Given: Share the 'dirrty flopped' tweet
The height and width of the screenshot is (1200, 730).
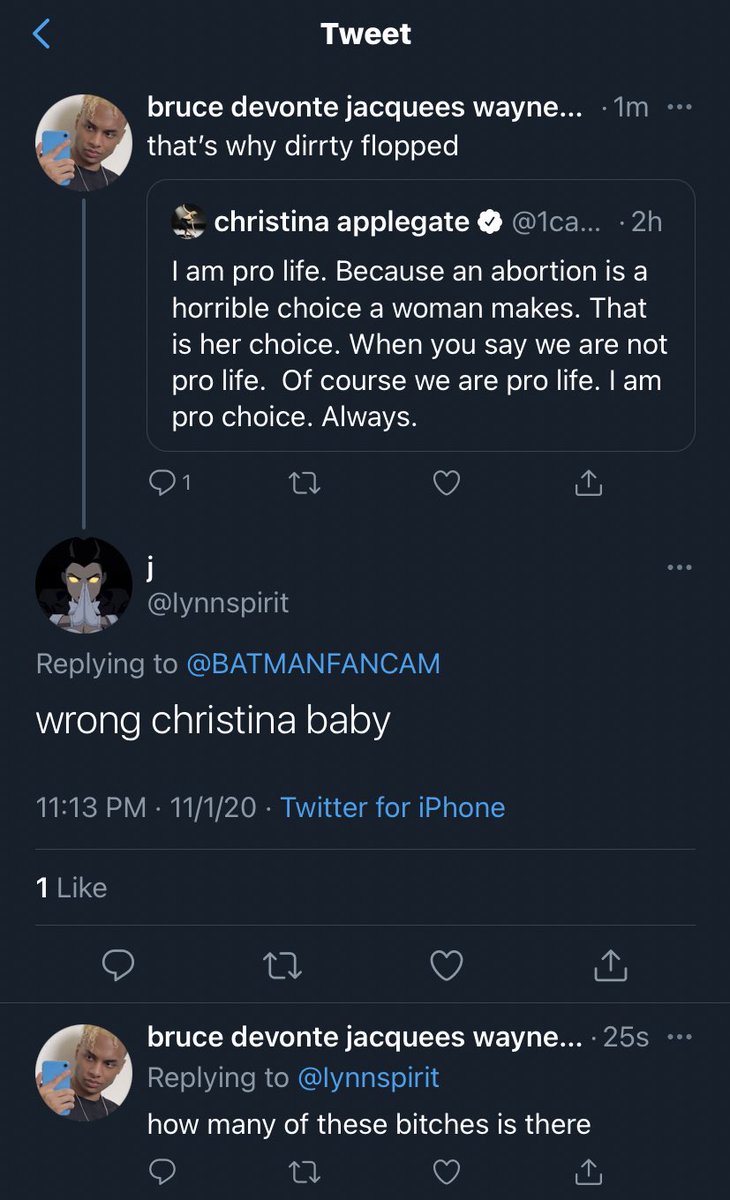Looking at the screenshot, I should point(589,484).
